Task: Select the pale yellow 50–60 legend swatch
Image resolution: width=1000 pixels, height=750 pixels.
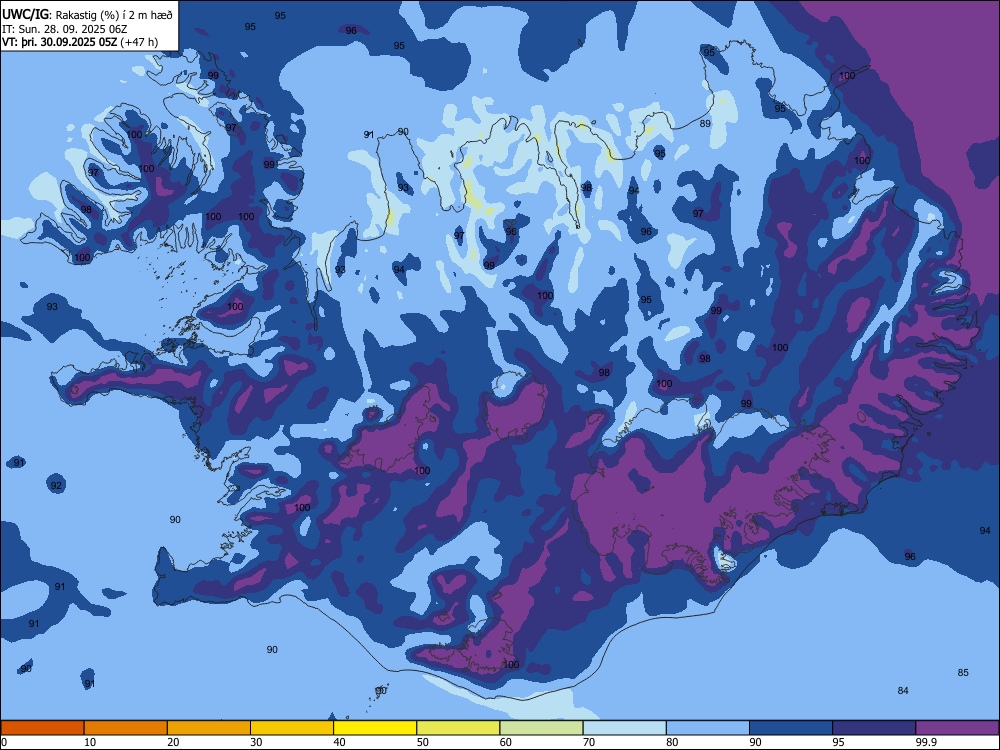Action: point(458,728)
